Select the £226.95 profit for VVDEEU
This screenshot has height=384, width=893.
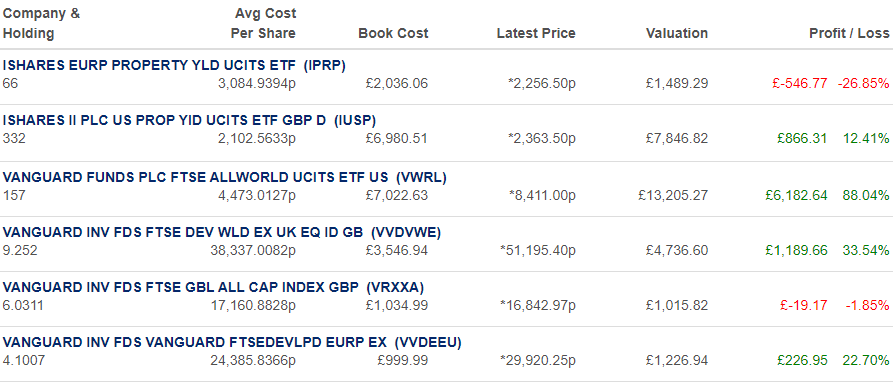(x=802, y=361)
